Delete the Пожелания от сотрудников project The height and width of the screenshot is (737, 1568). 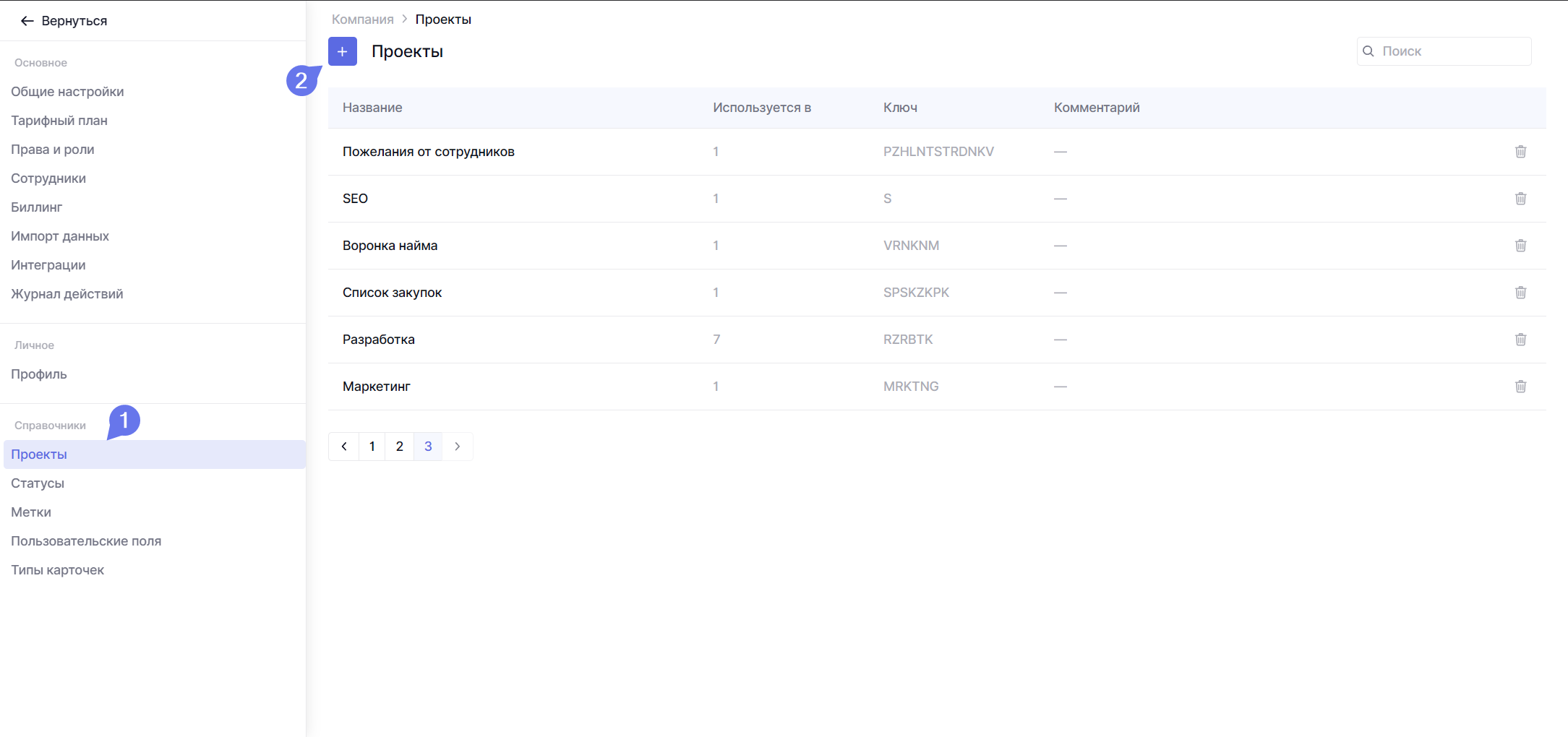coord(1520,152)
